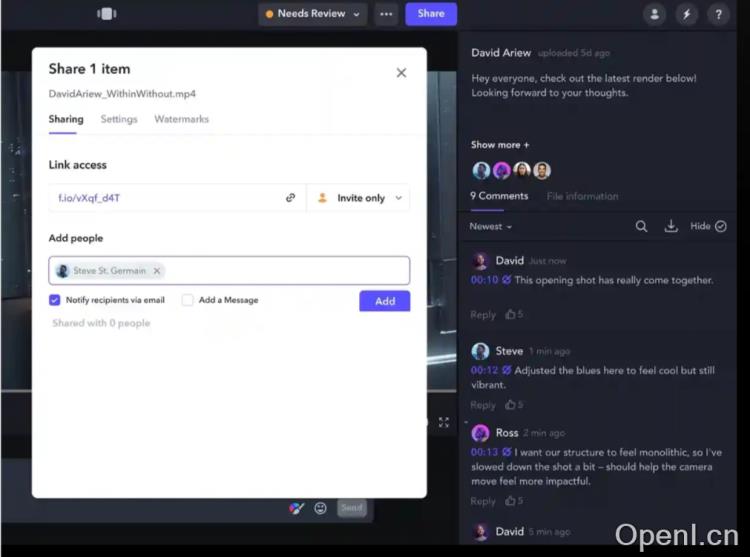The width and height of the screenshot is (750, 557).
Task: Toggle Hide completed comments
Action: (708, 226)
